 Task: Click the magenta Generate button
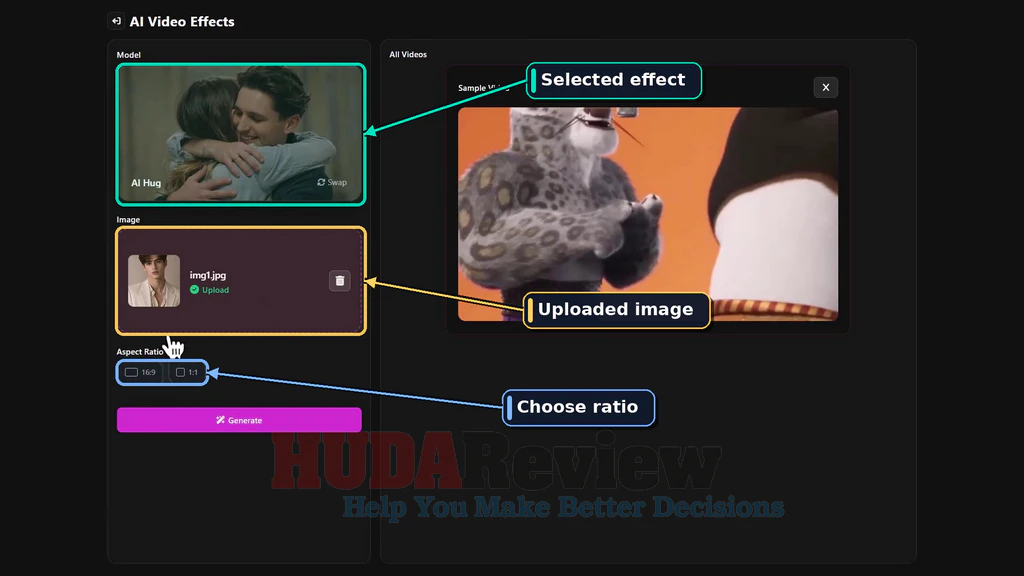(239, 420)
